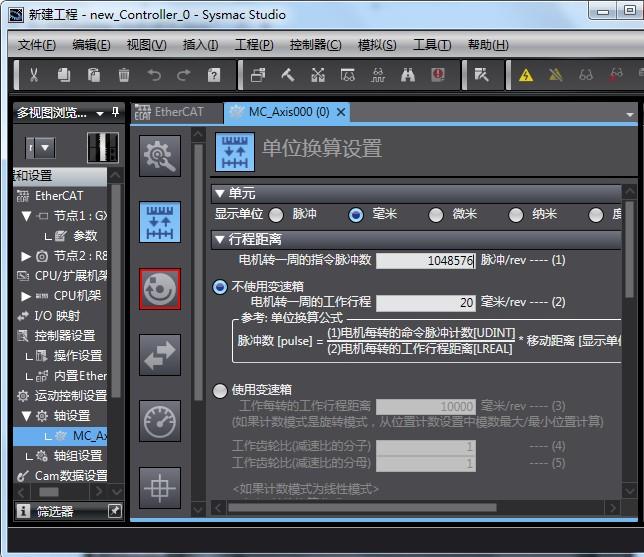Click the Cut scissors toolbar icon
Screen dimensions: 644x557
click(34, 75)
